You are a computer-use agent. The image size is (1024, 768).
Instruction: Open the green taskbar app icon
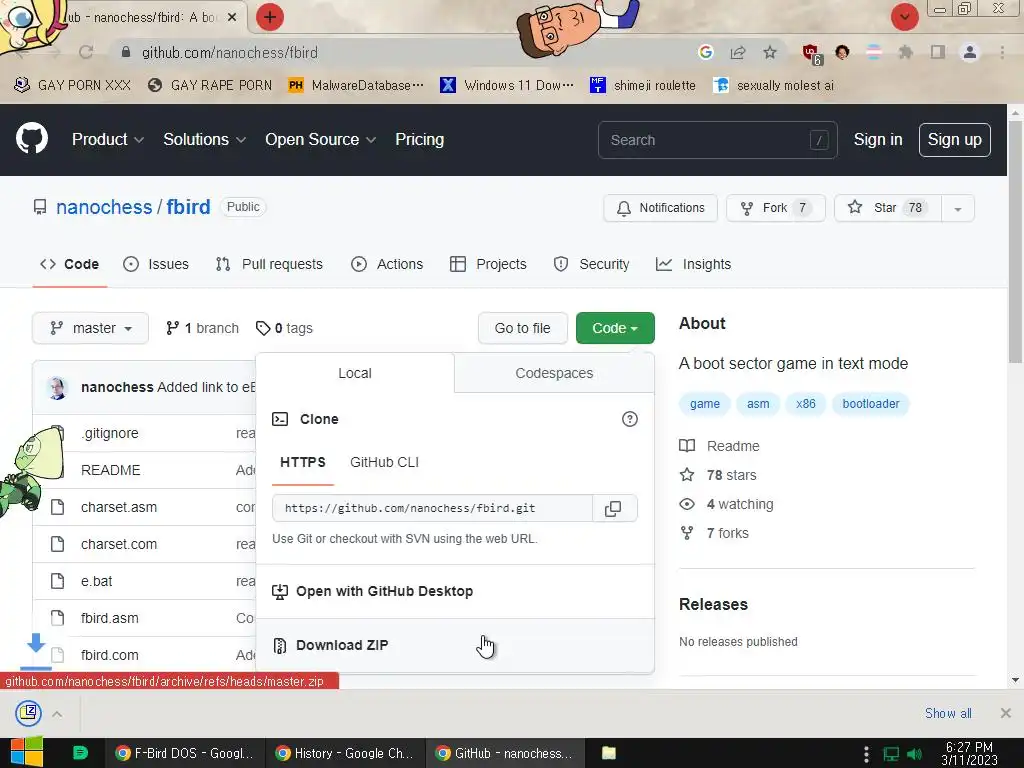click(x=80, y=753)
